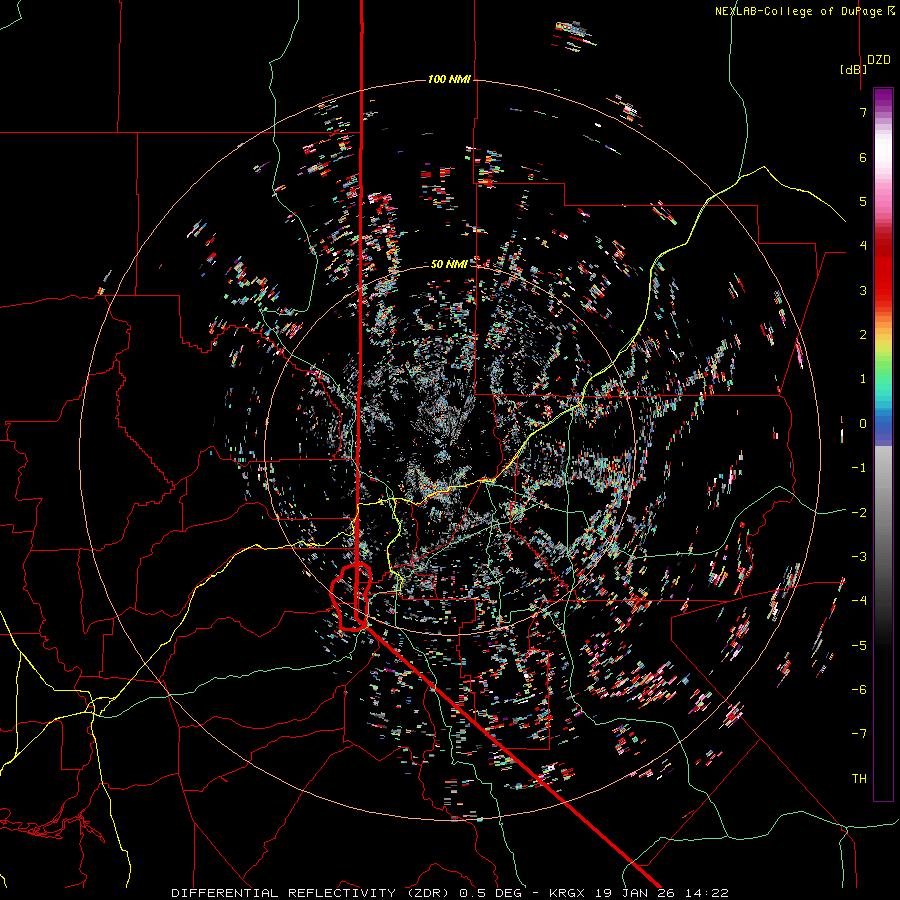Click the legend value -5

pyautogui.click(x=859, y=645)
